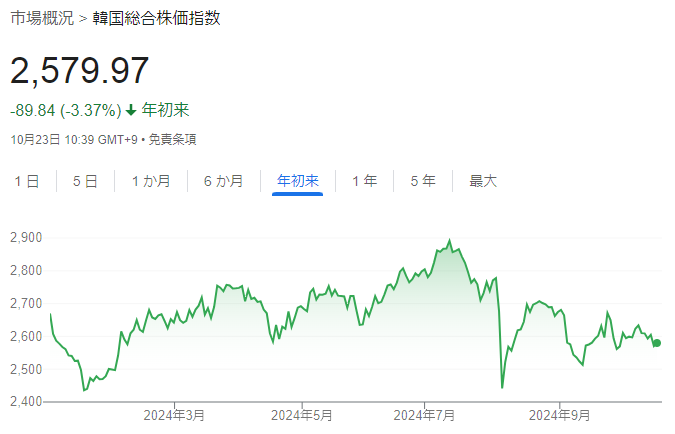Viewport: 675px width, 434px height.
Task: Switch to the 5日 range tab
Action: click(85, 181)
